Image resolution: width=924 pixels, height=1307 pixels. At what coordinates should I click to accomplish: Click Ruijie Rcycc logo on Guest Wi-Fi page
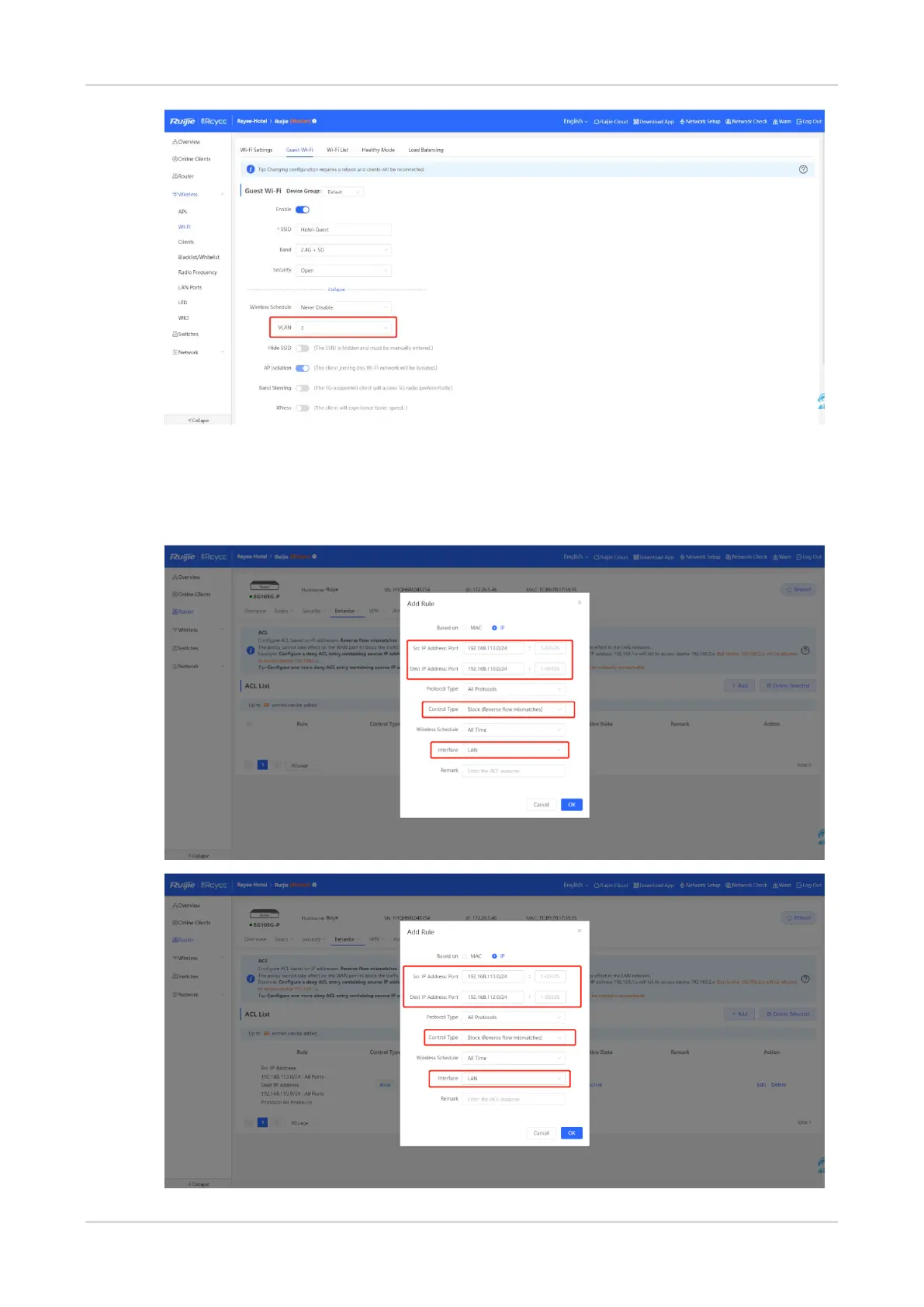(199, 121)
